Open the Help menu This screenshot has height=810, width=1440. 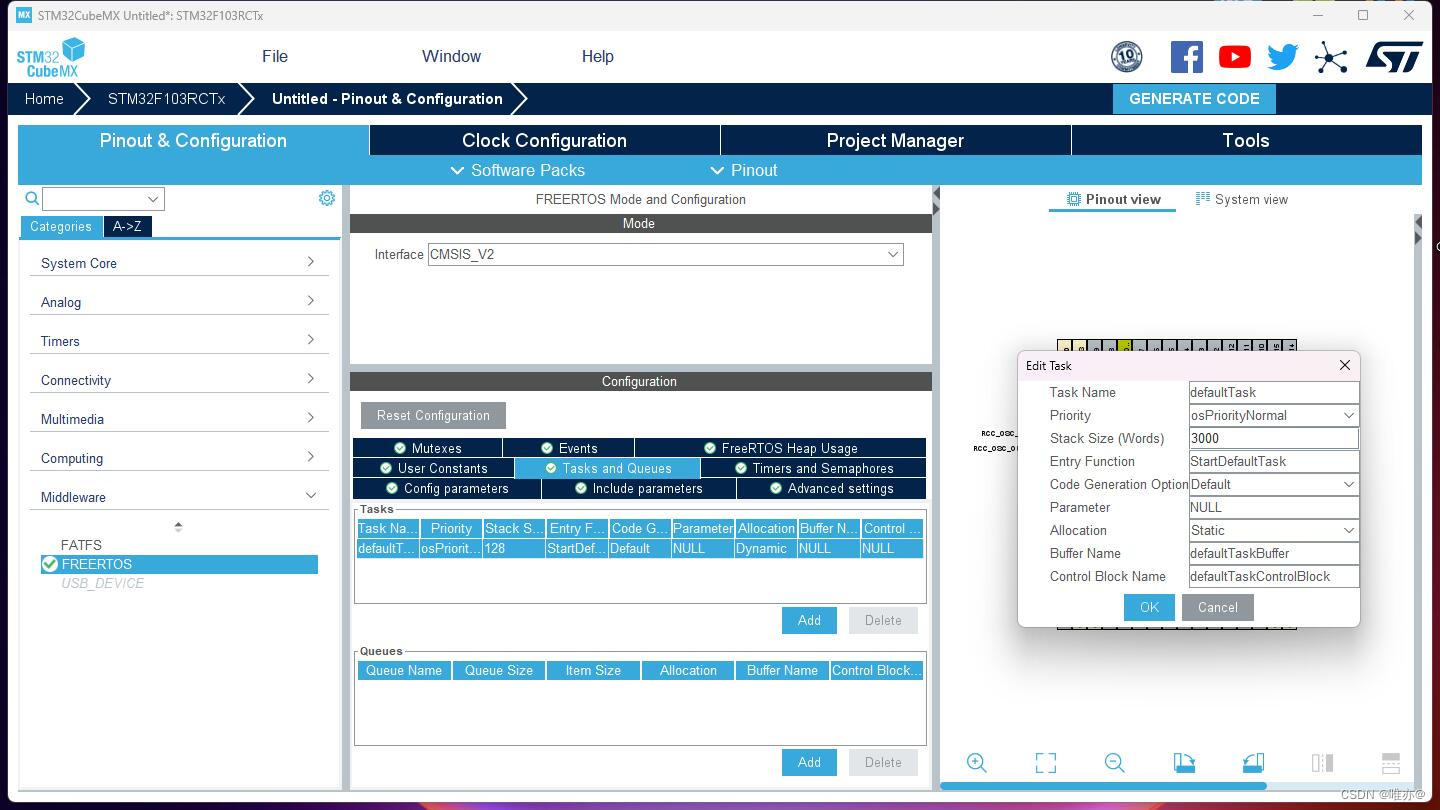[598, 57]
